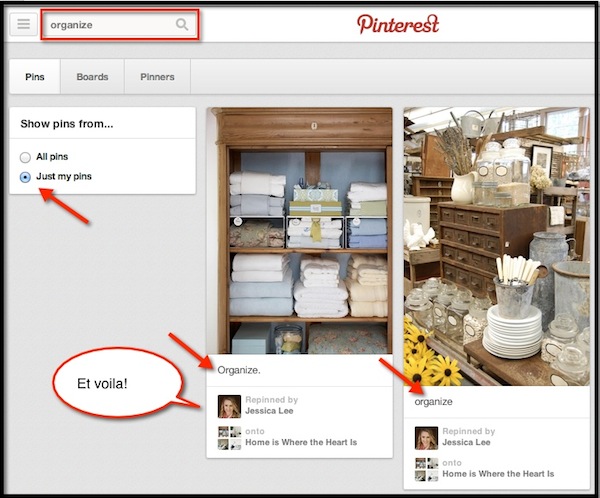Click the search magnifier icon
This screenshot has height=498, width=600.
coord(182,24)
